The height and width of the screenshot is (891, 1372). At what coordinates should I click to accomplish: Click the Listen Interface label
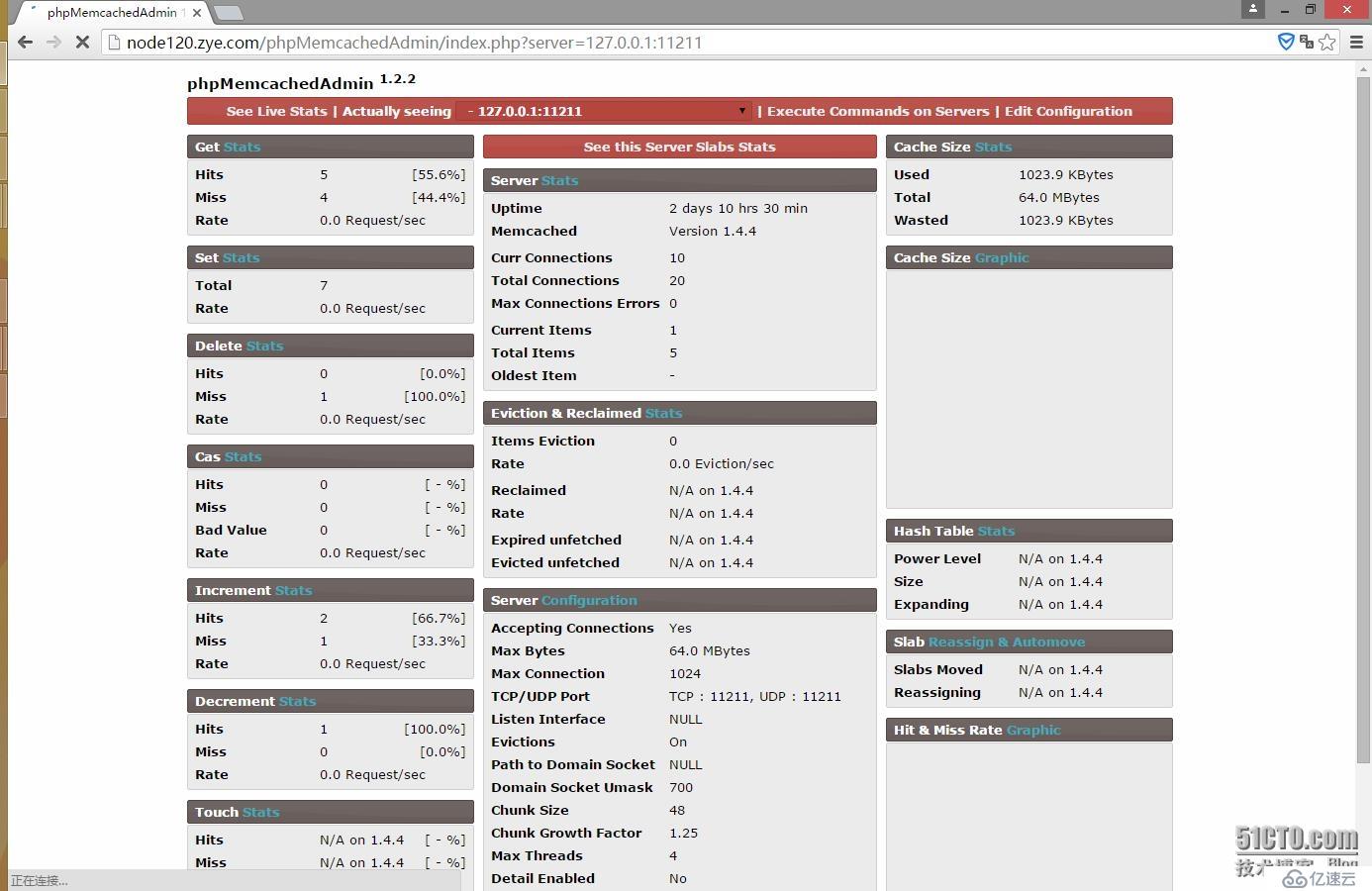548,719
